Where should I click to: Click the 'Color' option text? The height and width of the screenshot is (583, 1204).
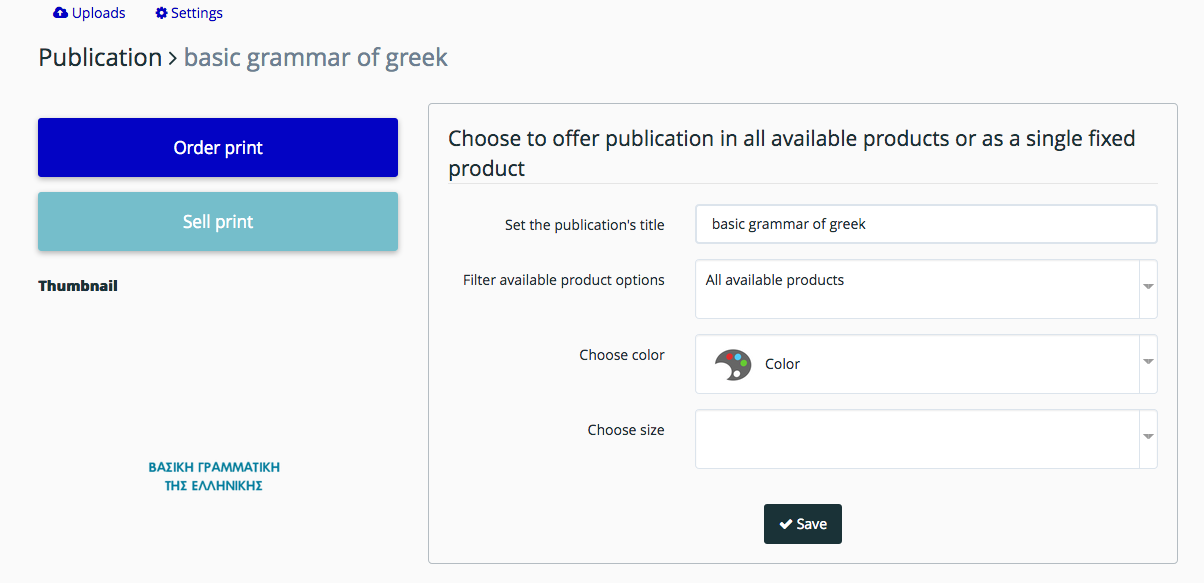point(782,364)
